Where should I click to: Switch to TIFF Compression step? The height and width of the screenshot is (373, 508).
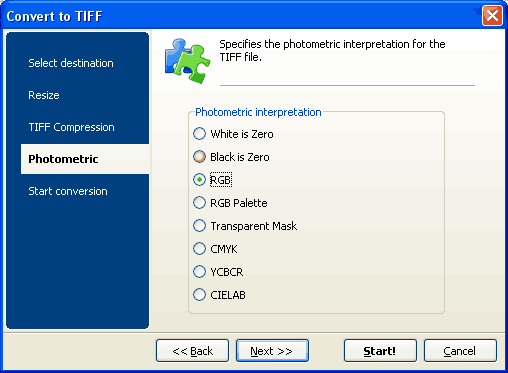(x=71, y=127)
